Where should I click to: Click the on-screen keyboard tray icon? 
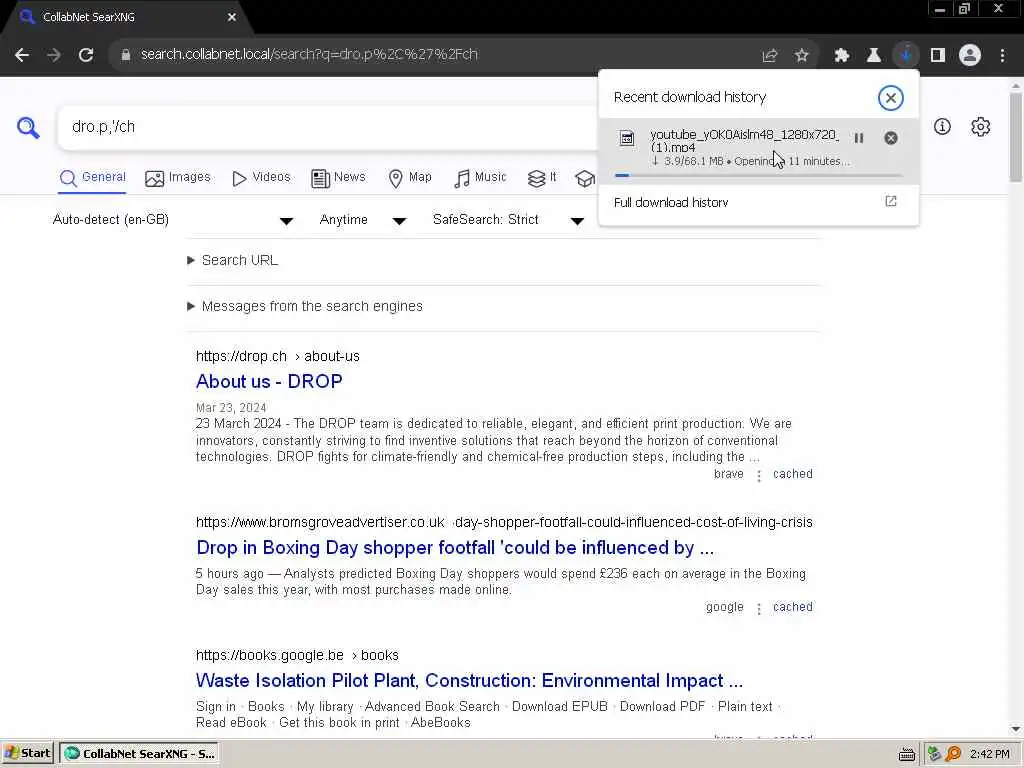click(906, 754)
